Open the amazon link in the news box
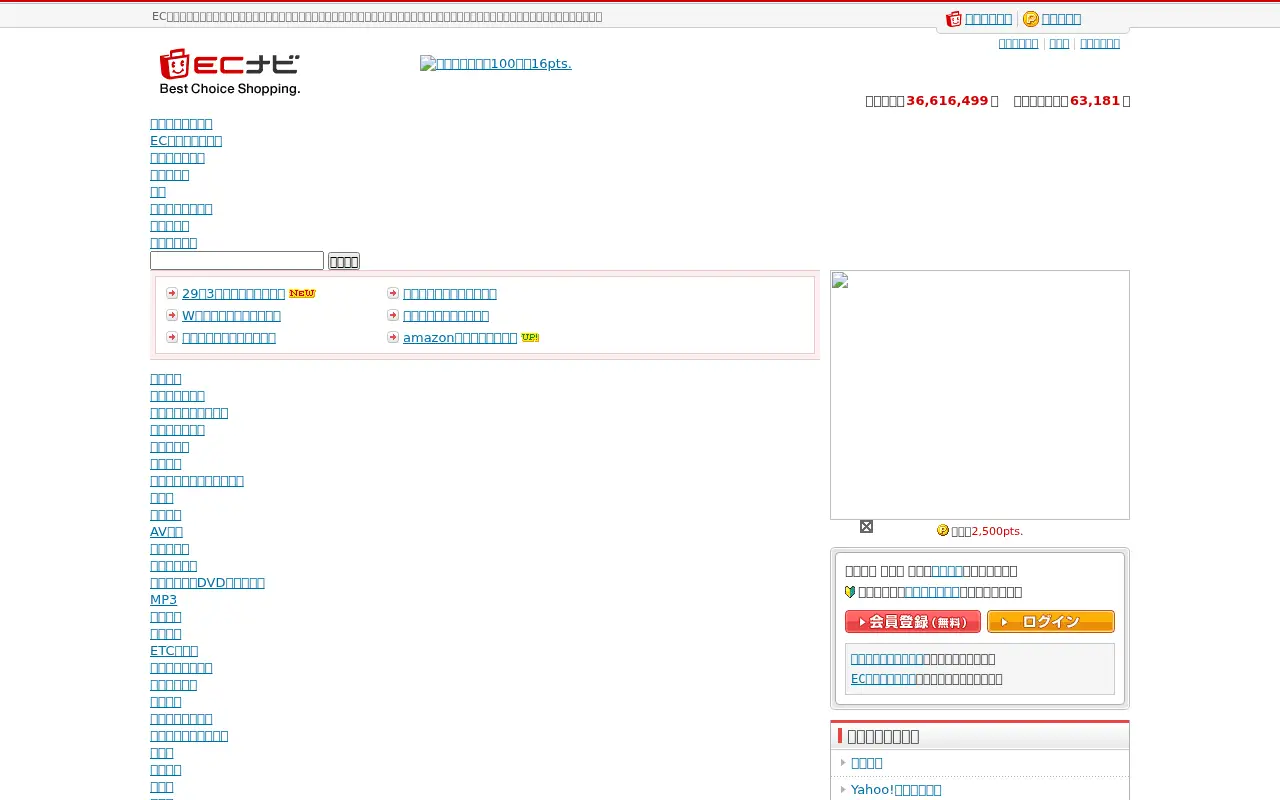This screenshot has height=800, width=1280. pyautogui.click(x=460, y=338)
